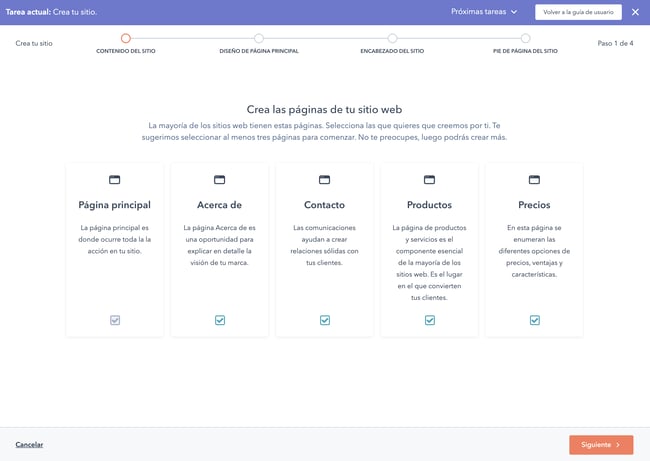Click Volver a la guía de usuario

(x=578, y=12)
